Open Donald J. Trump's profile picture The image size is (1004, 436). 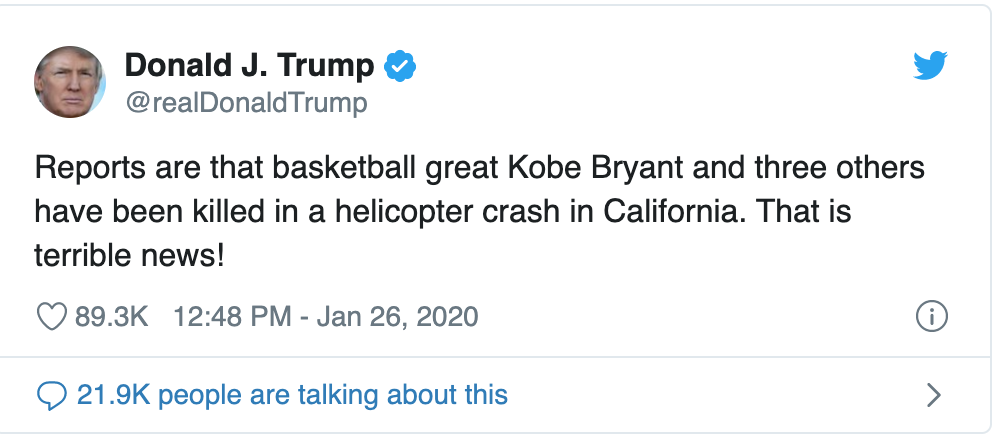[x=70, y=82]
